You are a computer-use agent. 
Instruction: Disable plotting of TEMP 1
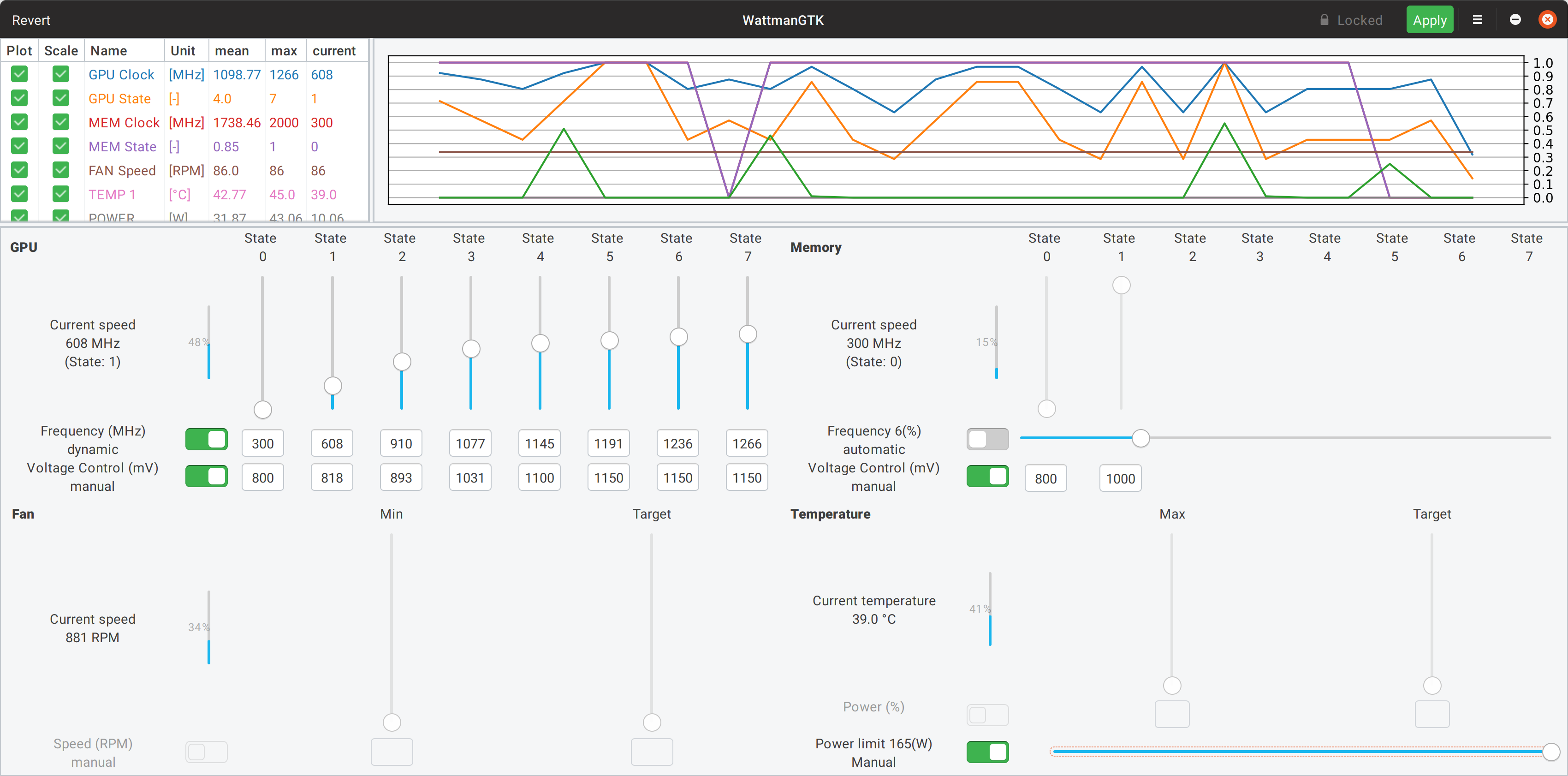(x=19, y=194)
